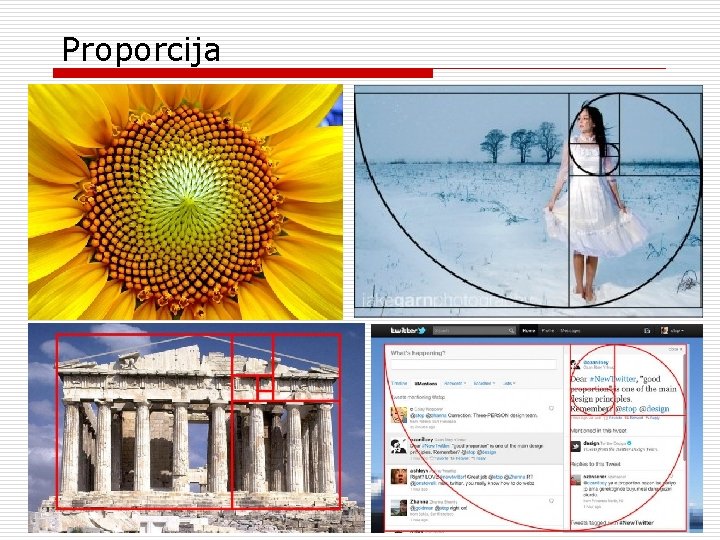Click the What's happening tweet box
This screenshot has width=720, height=540.
point(473,365)
